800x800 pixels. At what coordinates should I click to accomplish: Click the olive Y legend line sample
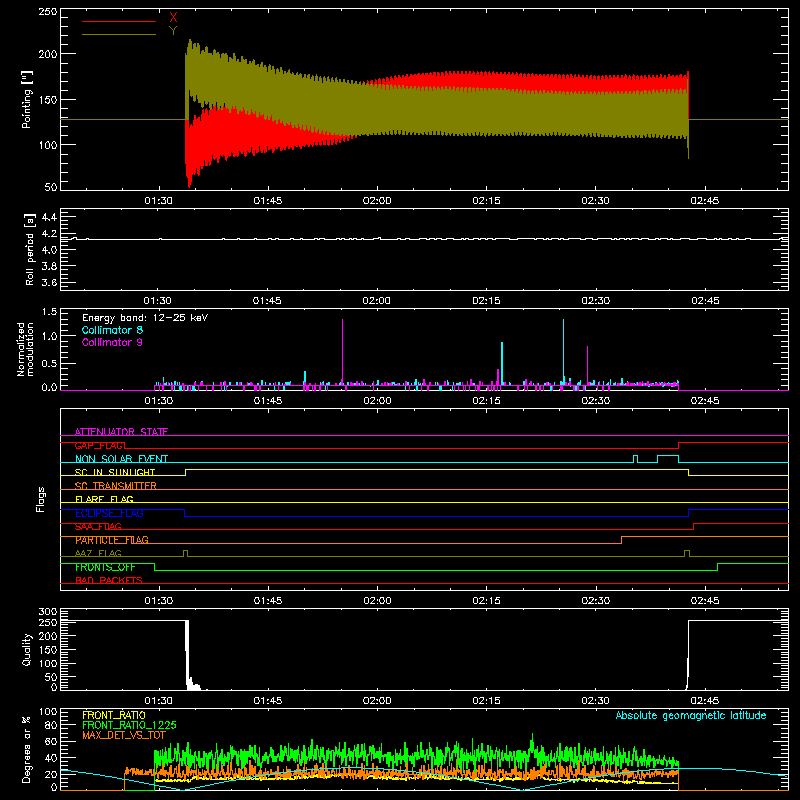119,35
